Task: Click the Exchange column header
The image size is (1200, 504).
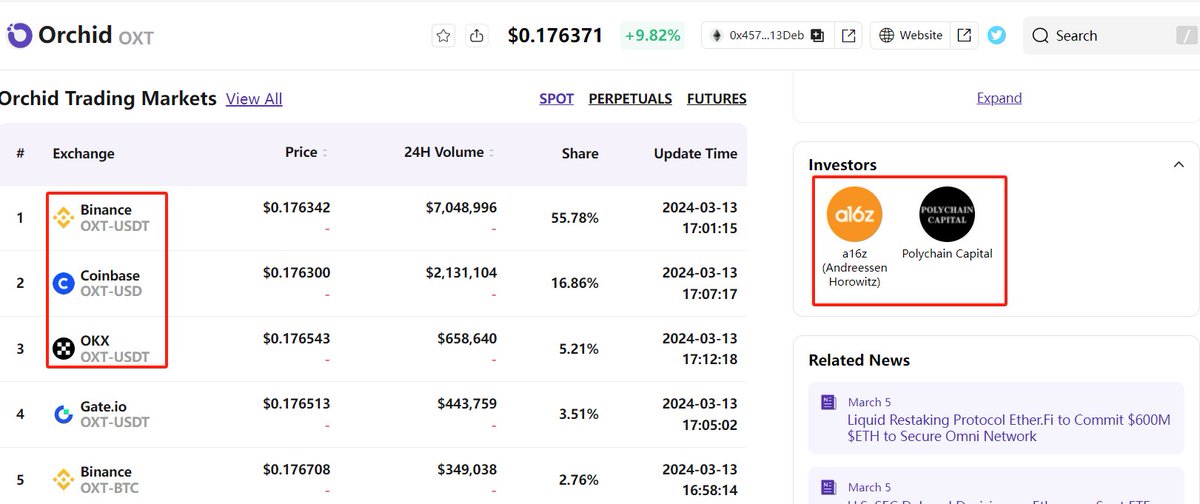Action: 84,154
